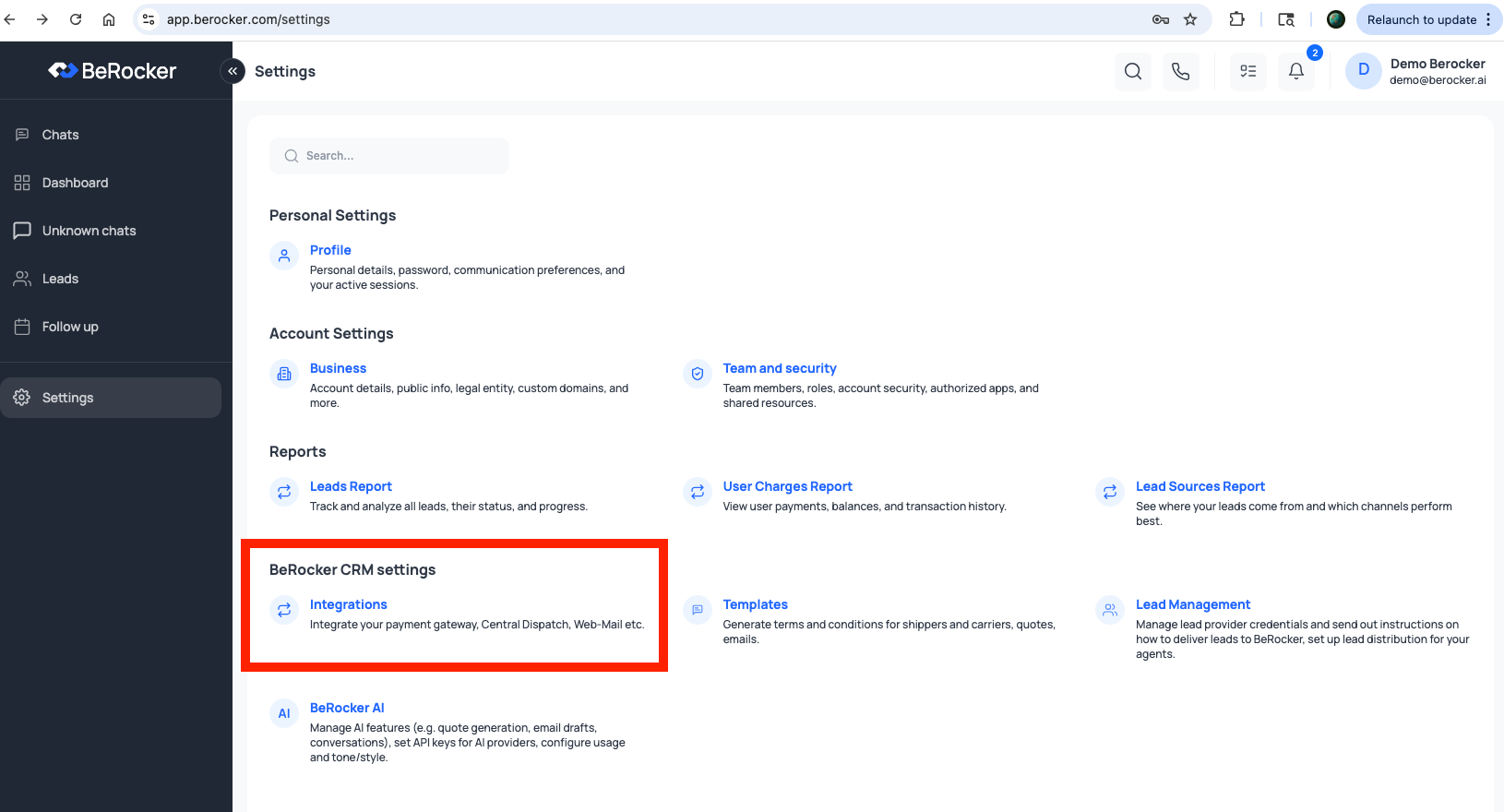The image size is (1504, 812).
Task: Open the browser three-dot menu
Action: [1488, 19]
